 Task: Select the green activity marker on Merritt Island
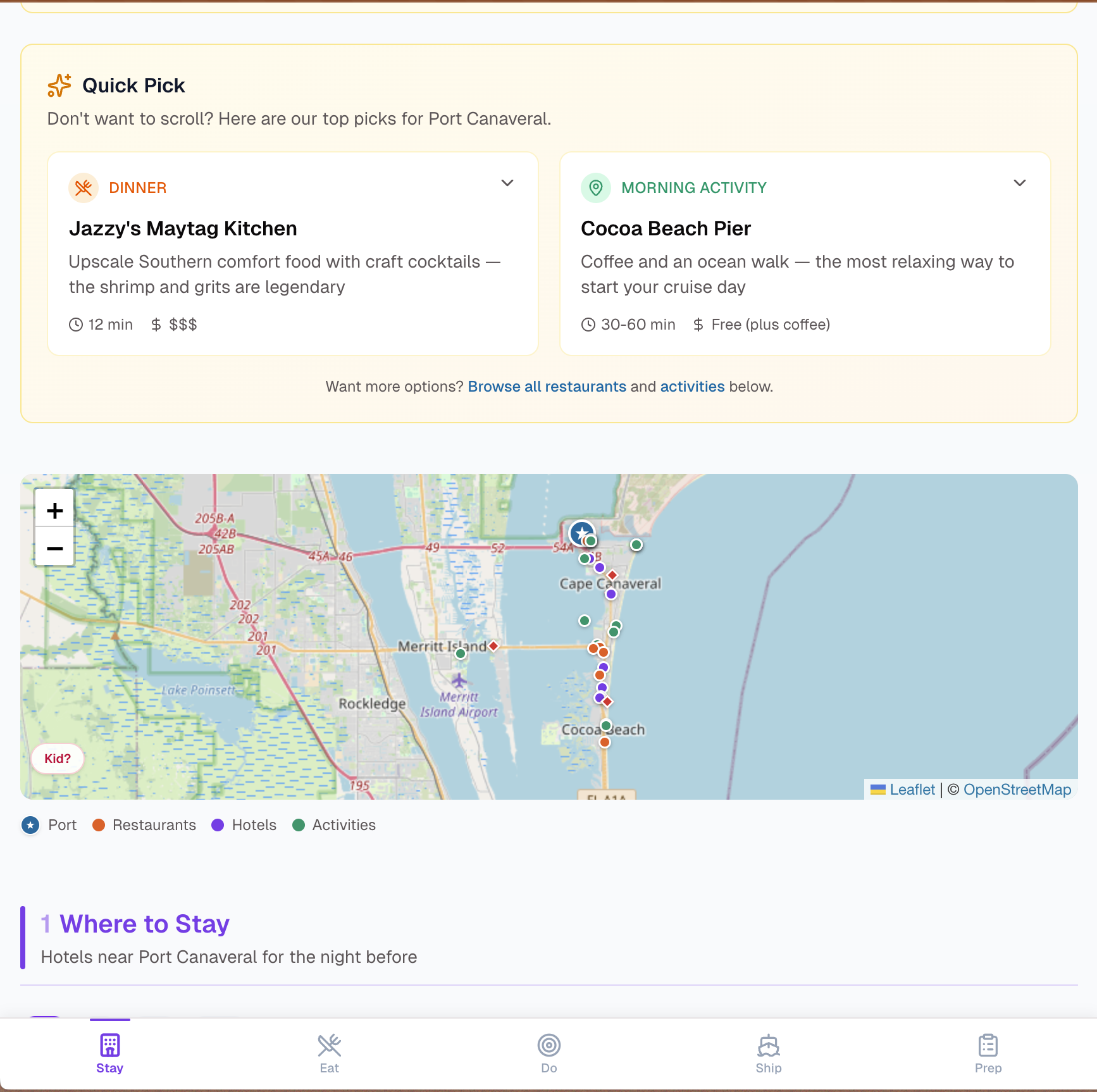point(461,654)
